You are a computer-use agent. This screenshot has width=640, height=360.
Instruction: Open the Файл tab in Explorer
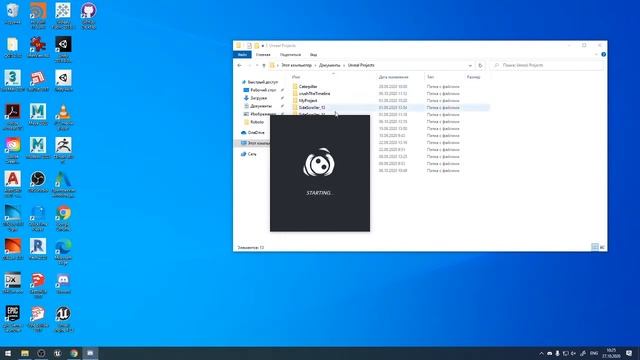242,54
